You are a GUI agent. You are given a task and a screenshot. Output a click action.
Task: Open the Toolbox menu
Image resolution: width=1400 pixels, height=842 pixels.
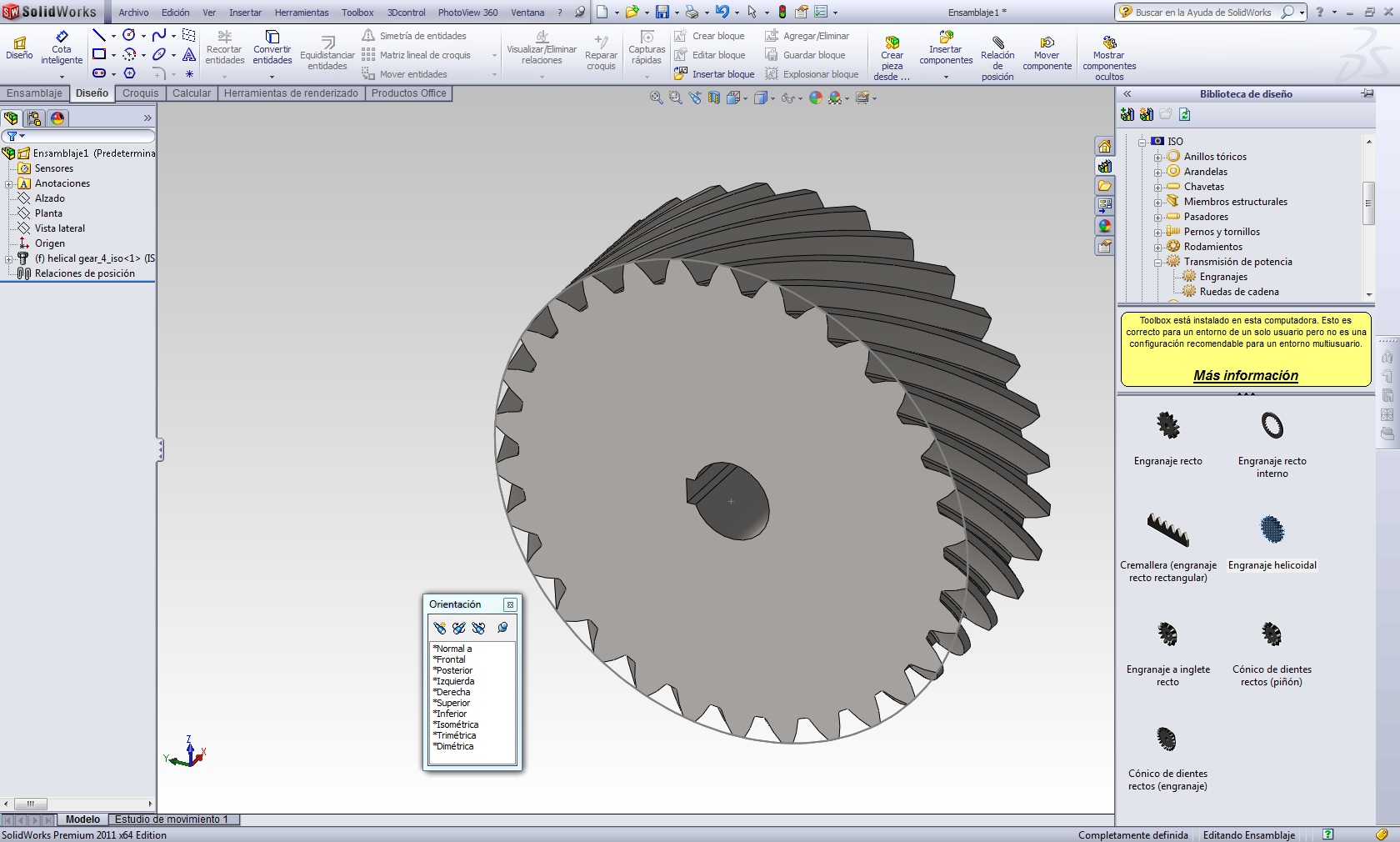point(357,13)
